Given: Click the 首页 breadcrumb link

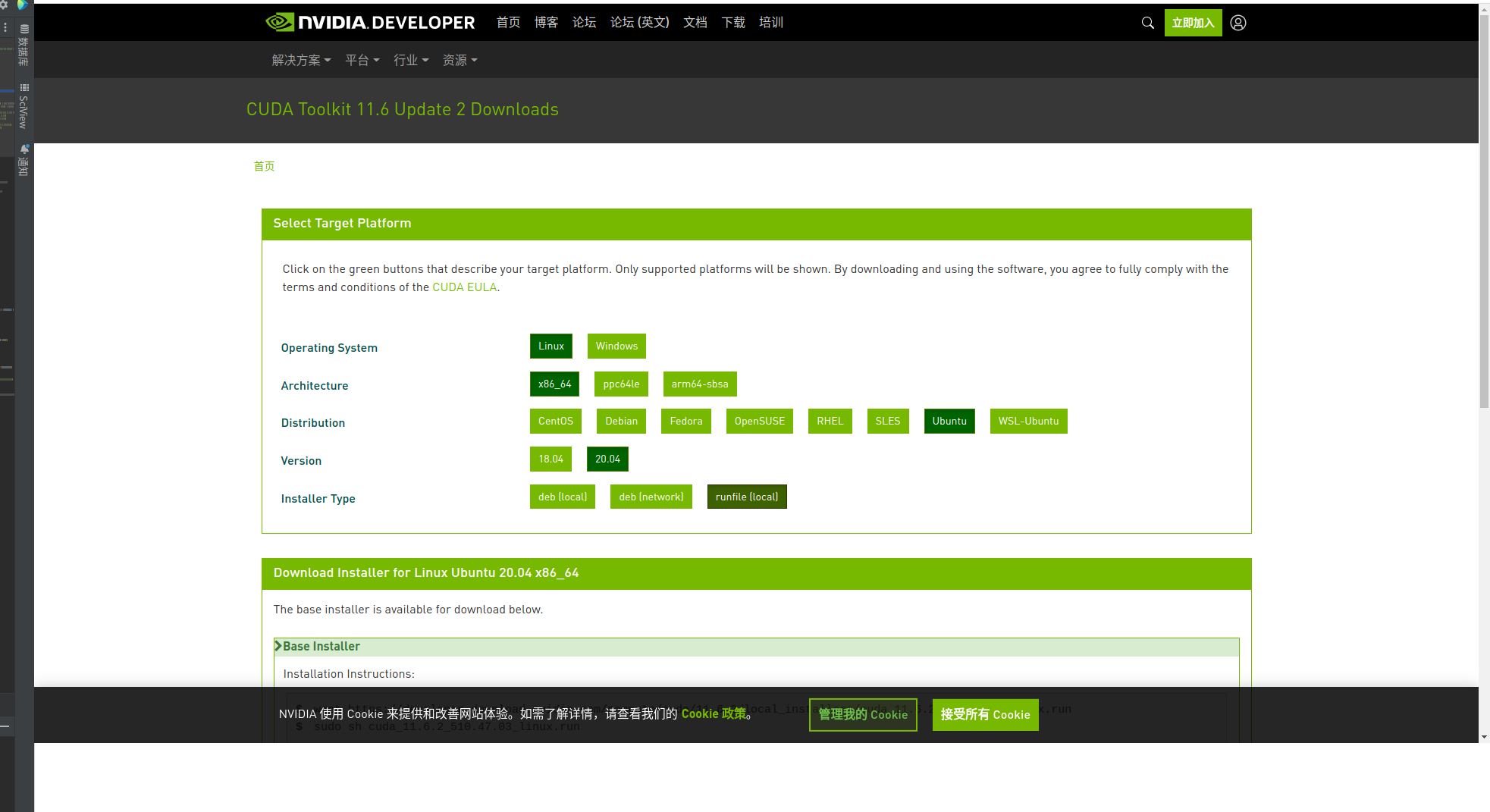Looking at the screenshot, I should pos(264,166).
